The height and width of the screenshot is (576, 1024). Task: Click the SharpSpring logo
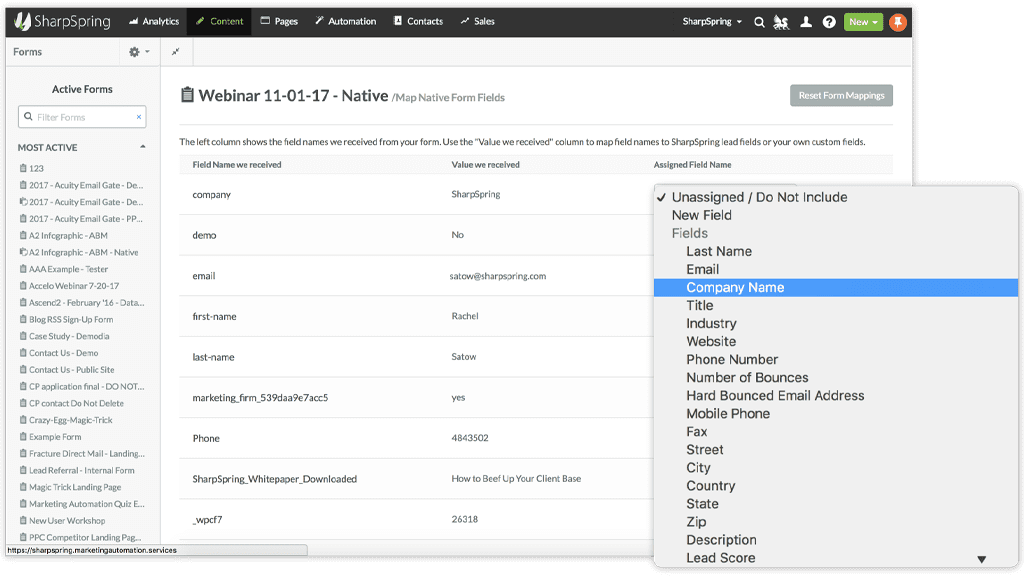point(63,22)
